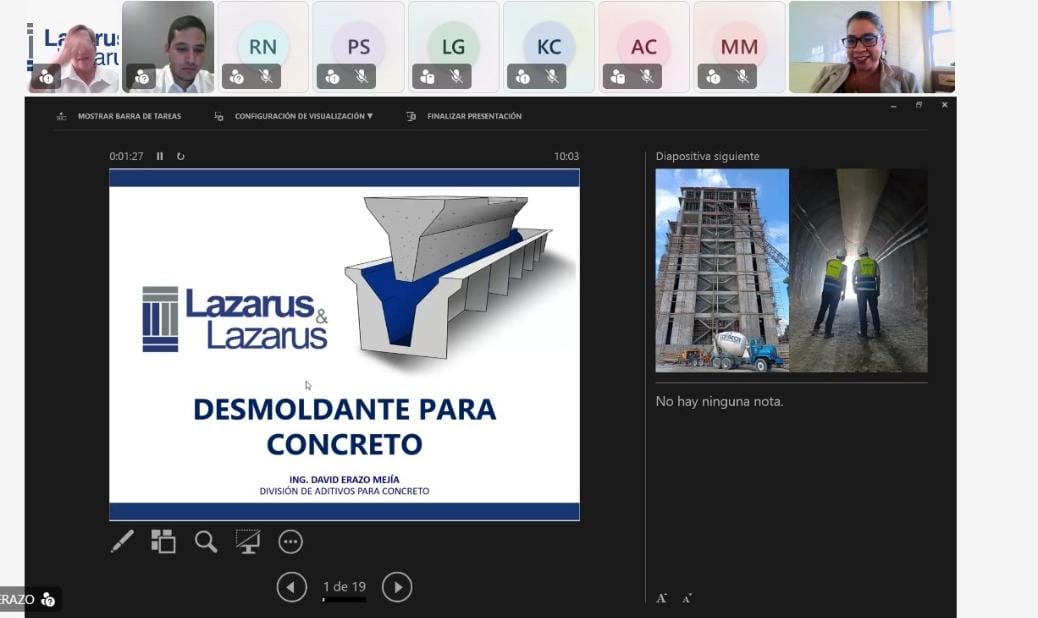Decrease the notes text size

point(687,598)
